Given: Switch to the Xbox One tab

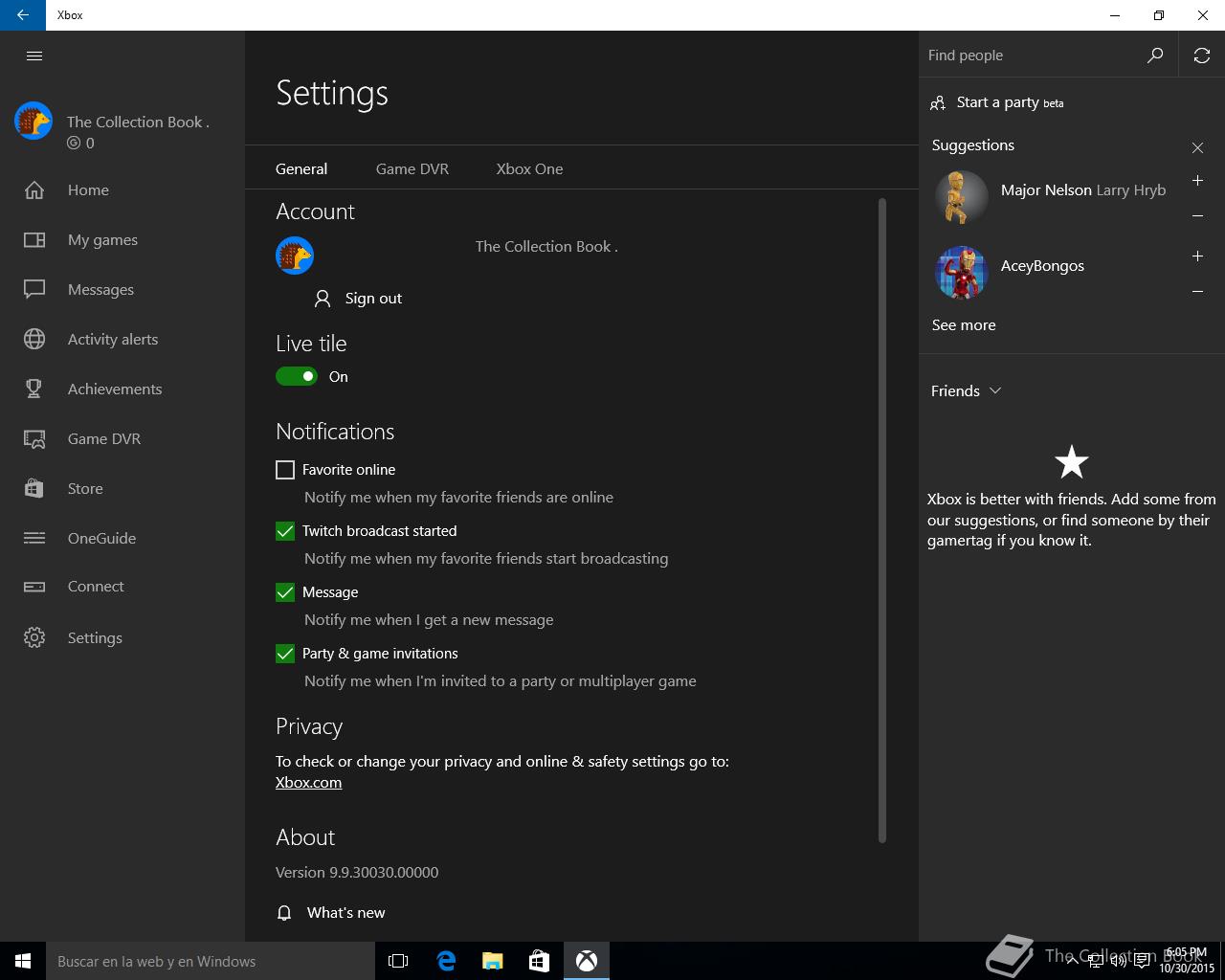Looking at the screenshot, I should point(529,168).
